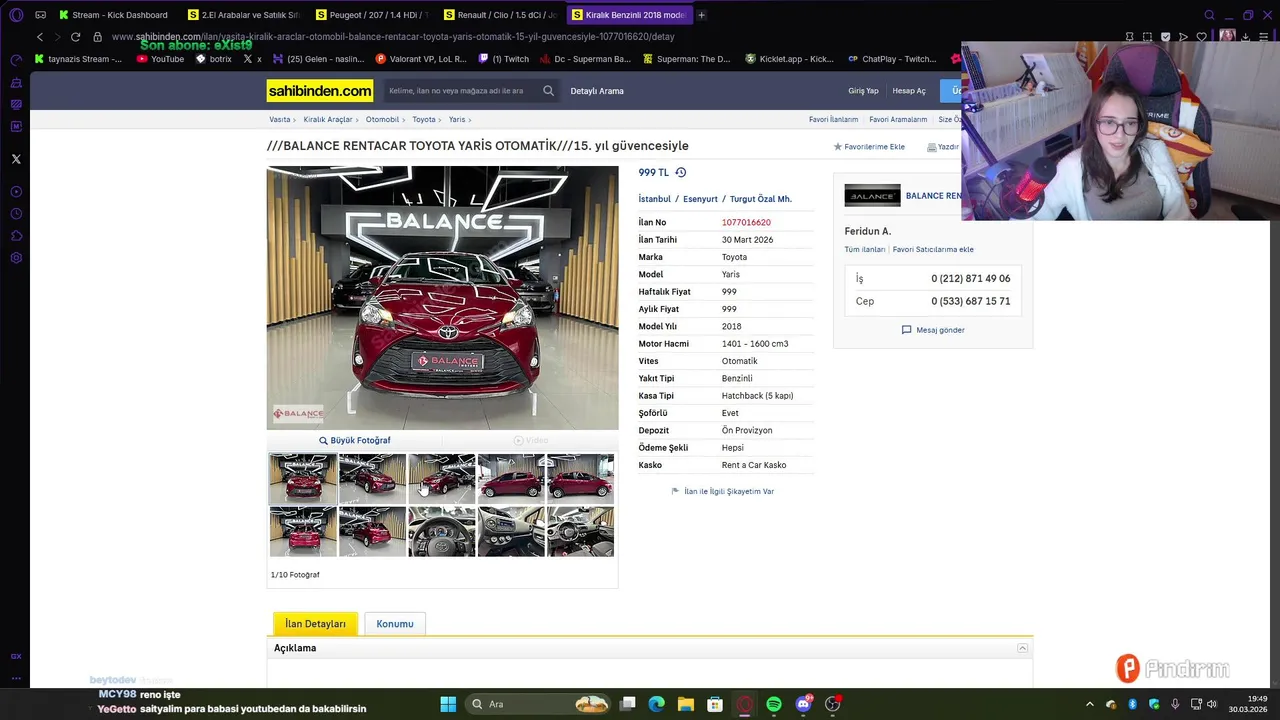Open the X sidebar icon in Opera
Viewport: 1280px width, 720px height.
pyautogui.click(x=16, y=159)
